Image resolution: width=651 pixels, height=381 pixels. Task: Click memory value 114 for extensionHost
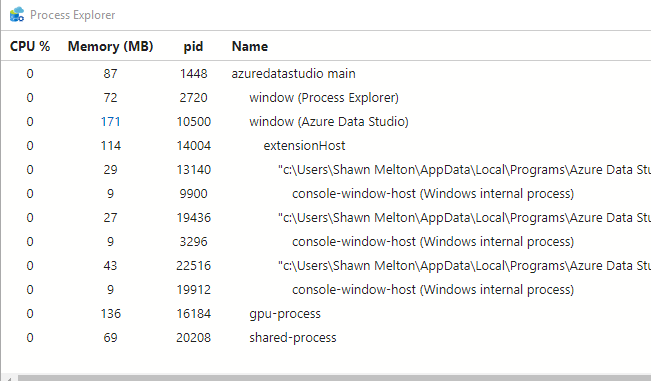point(110,146)
